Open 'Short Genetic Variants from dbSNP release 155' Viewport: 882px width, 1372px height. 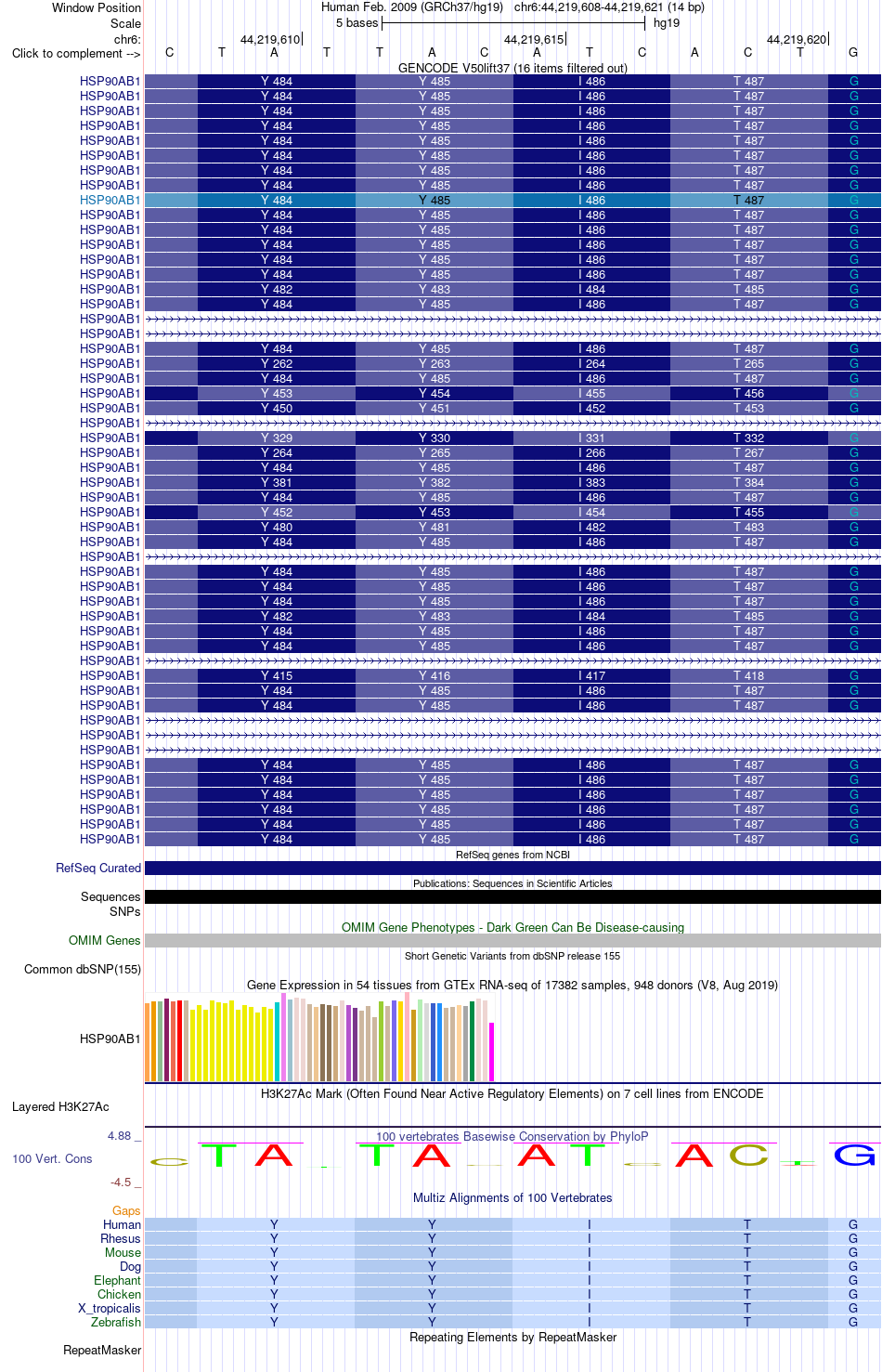tap(512, 956)
